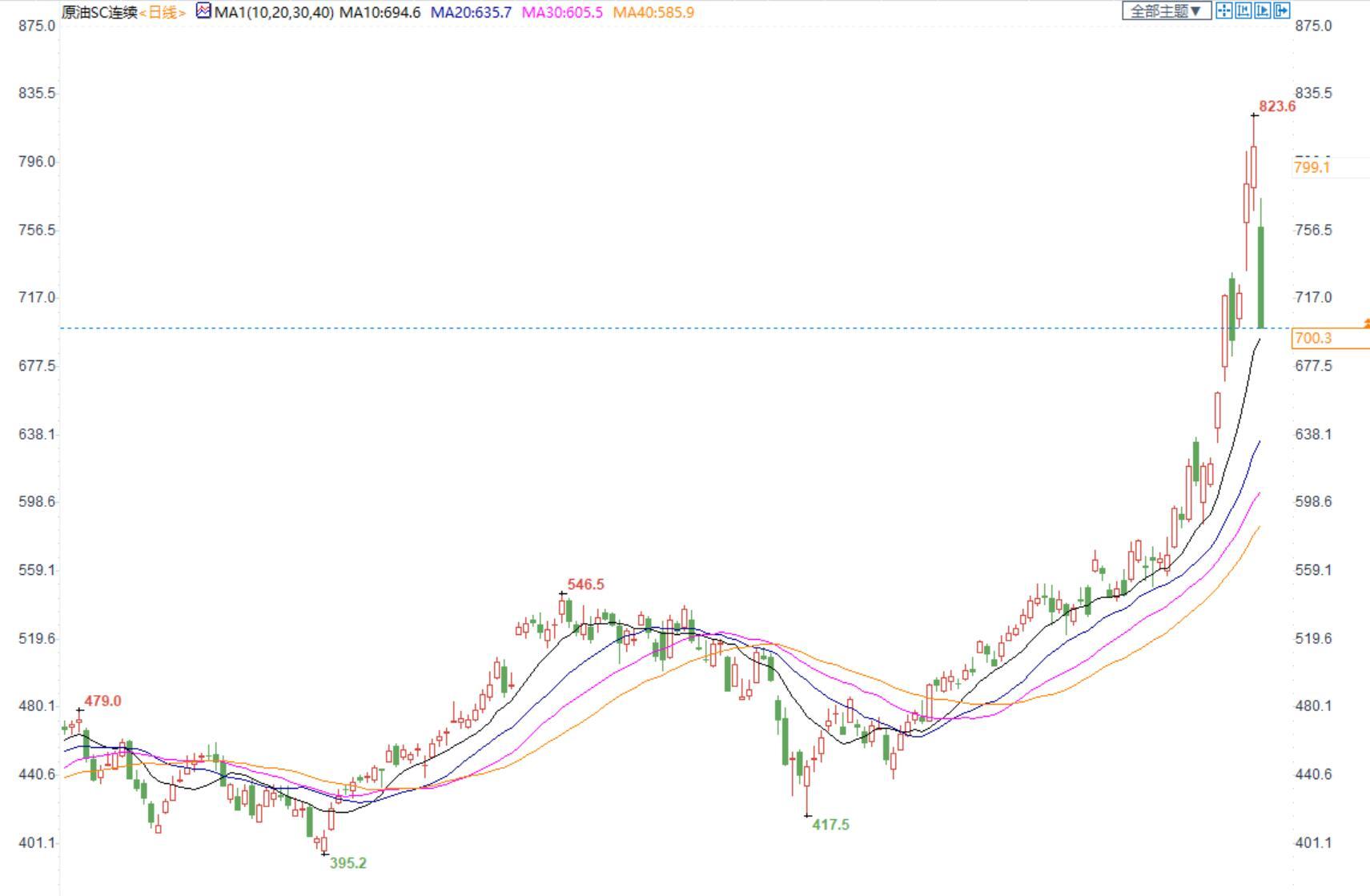Select the blue MA20:635.7 legend value

(x=471, y=13)
